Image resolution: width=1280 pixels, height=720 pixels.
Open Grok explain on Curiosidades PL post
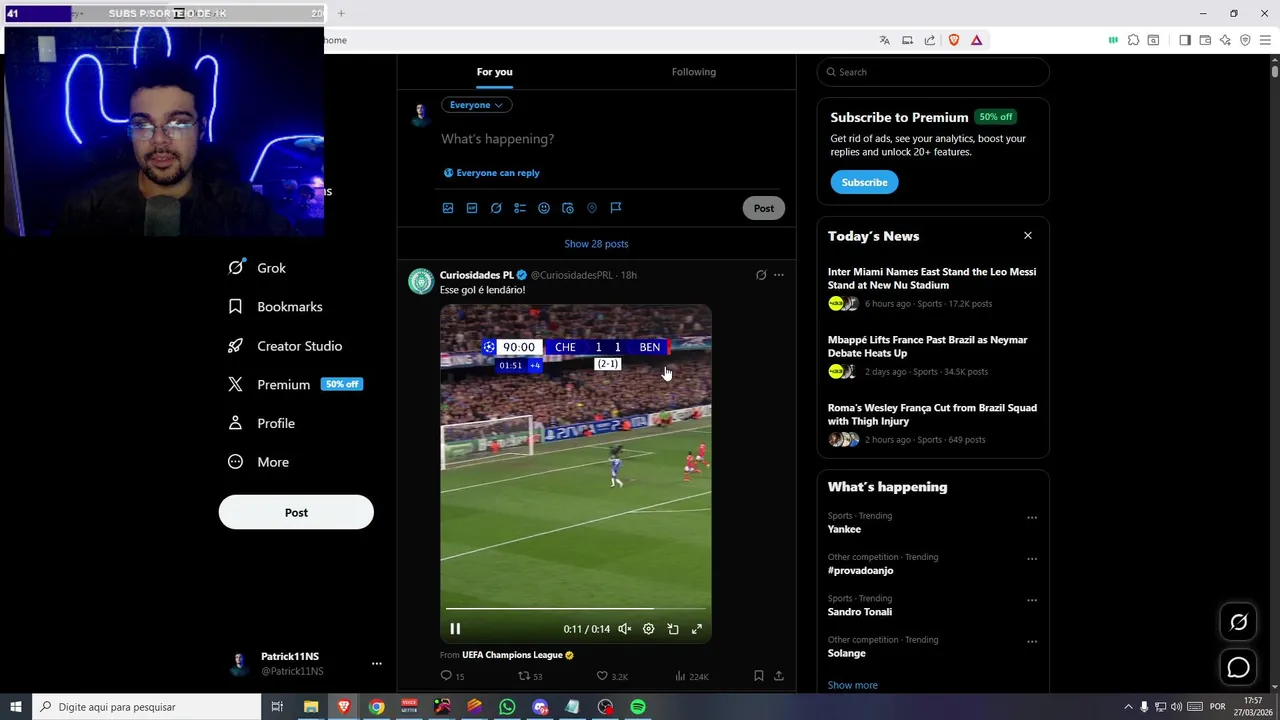761,275
